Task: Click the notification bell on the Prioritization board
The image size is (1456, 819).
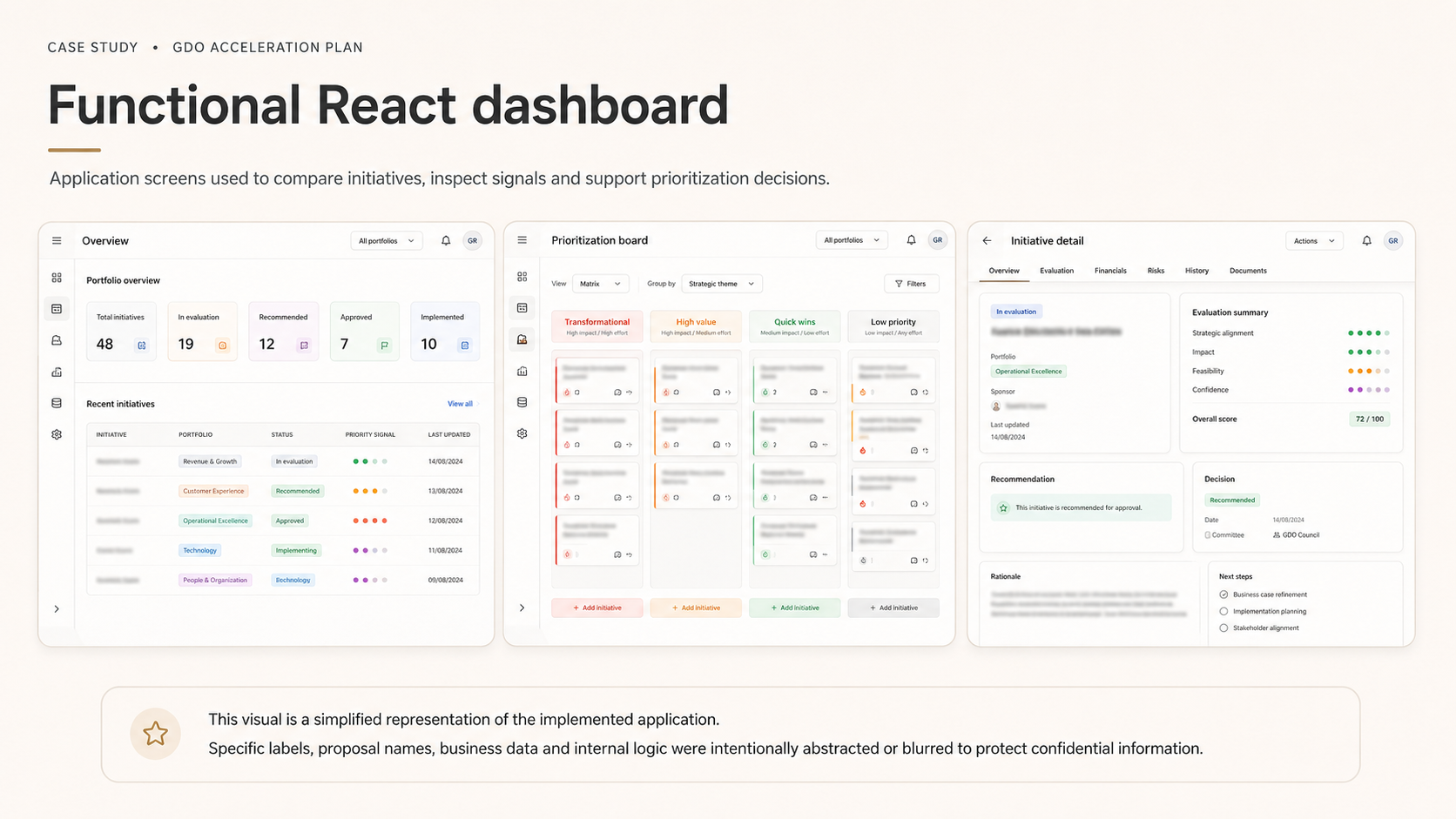Action: pos(911,240)
